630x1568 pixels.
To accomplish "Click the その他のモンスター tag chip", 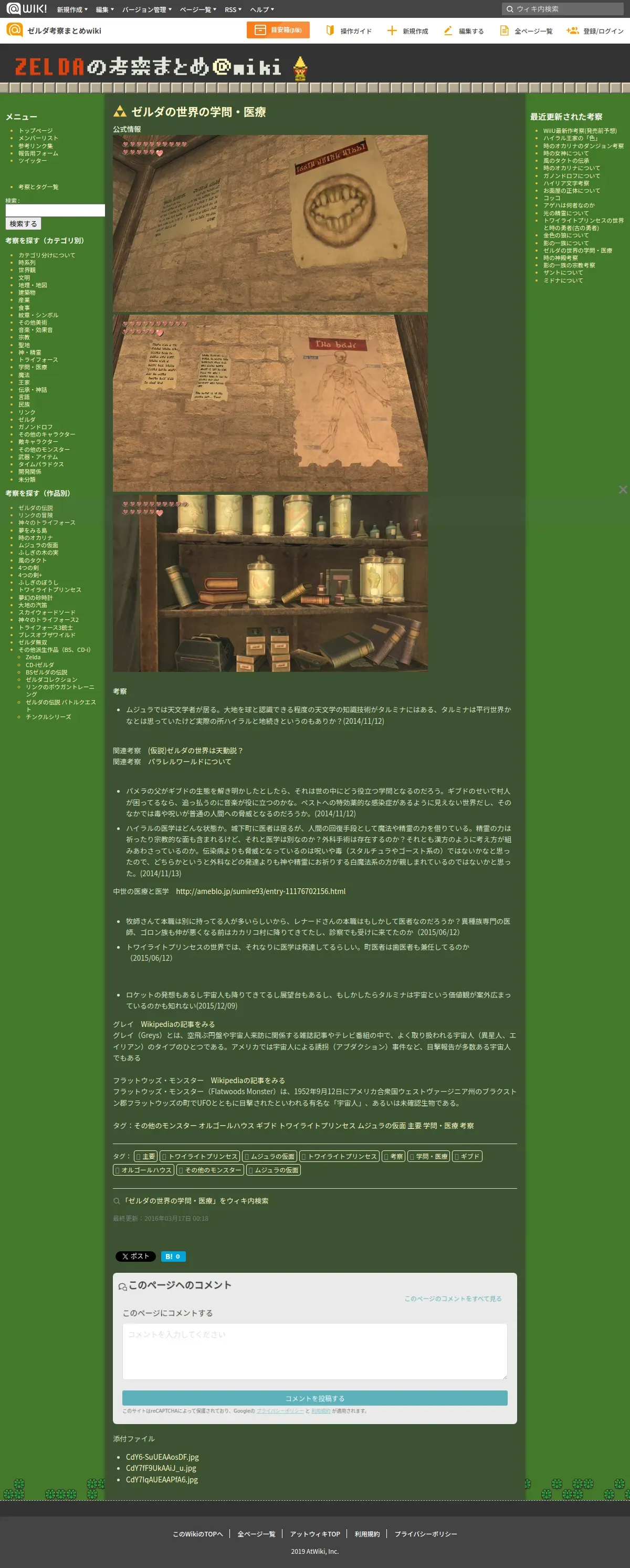I will click(210, 1170).
